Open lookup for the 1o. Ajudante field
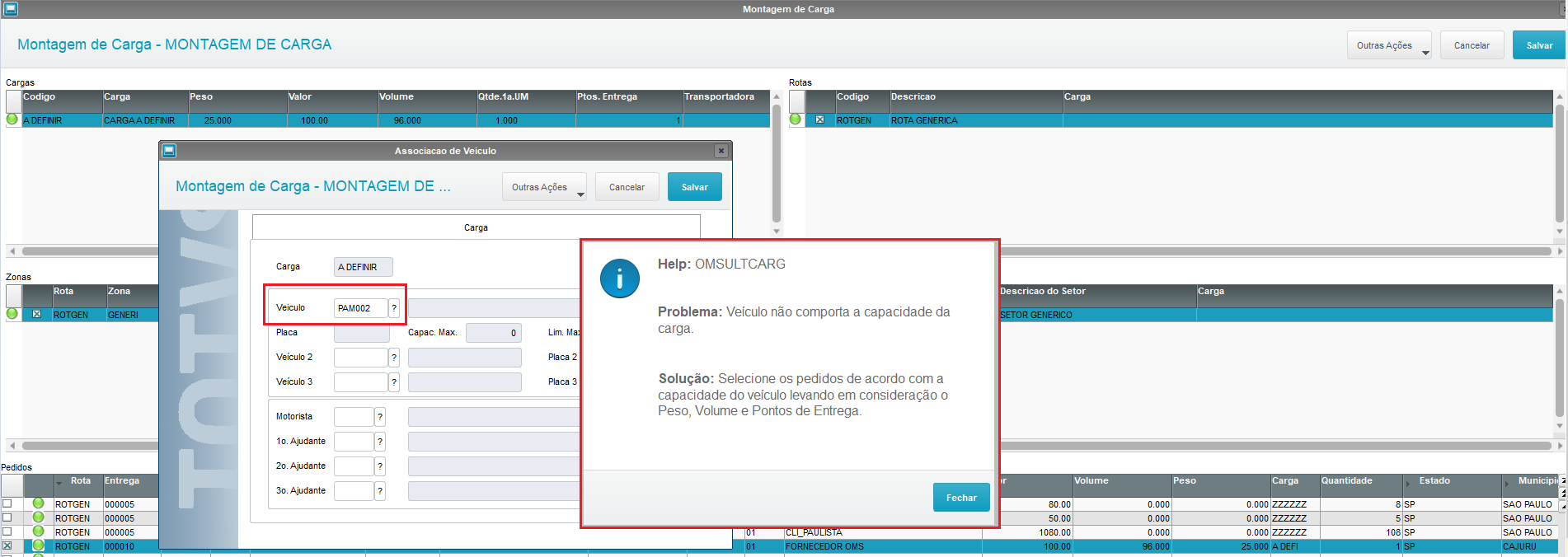 (x=380, y=442)
